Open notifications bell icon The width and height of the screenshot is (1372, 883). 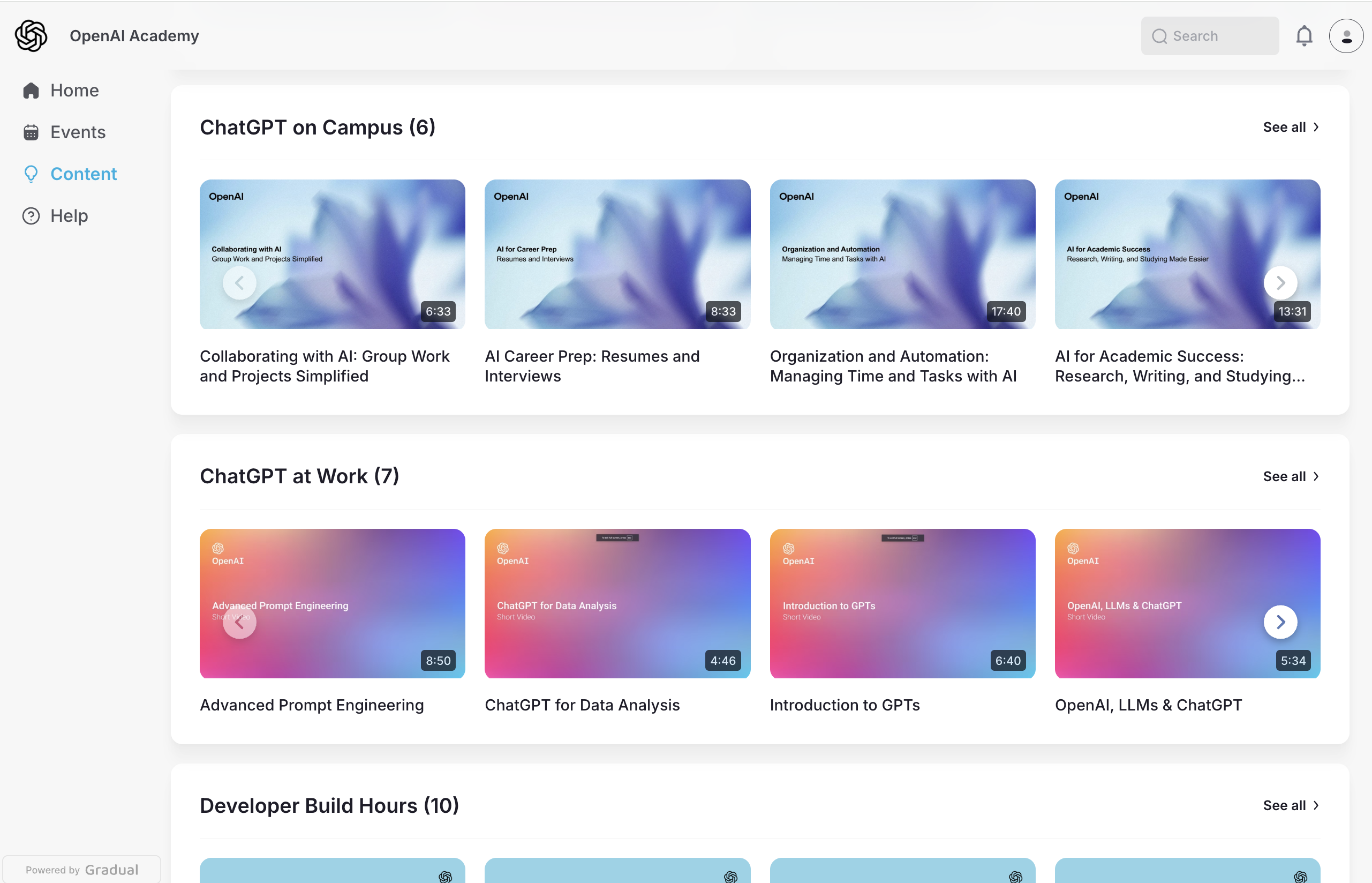1304,35
